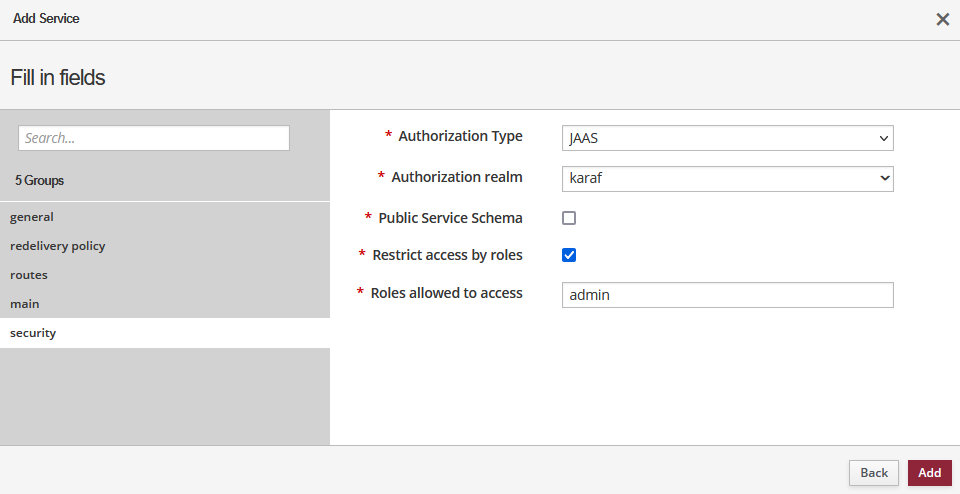Click the Roles allowed to access field

pos(727,295)
